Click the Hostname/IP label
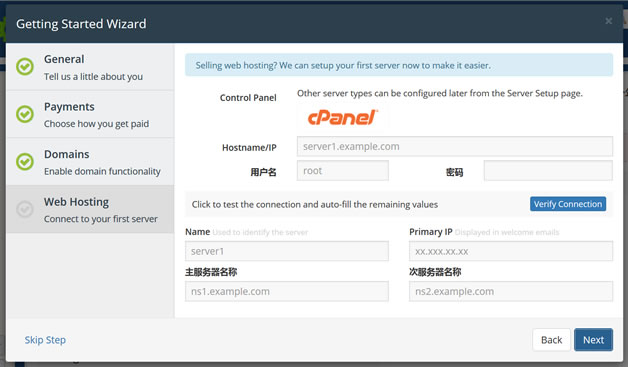The width and height of the screenshot is (628, 367). click(249, 148)
